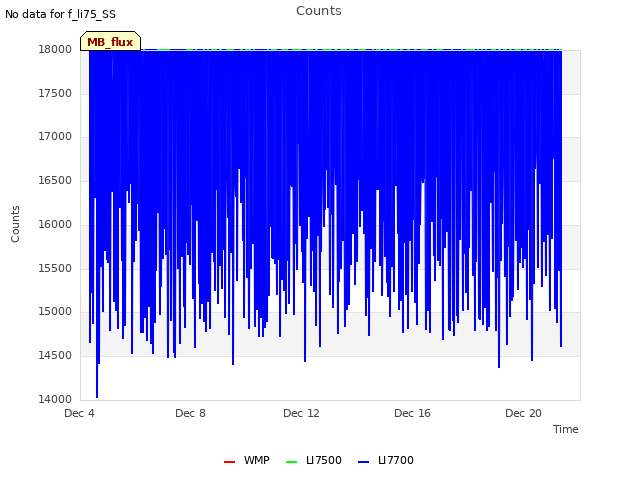The height and width of the screenshot is (480, 640).
Task: Click the 14500 y-axis tick label
Action: pos(55,356)
